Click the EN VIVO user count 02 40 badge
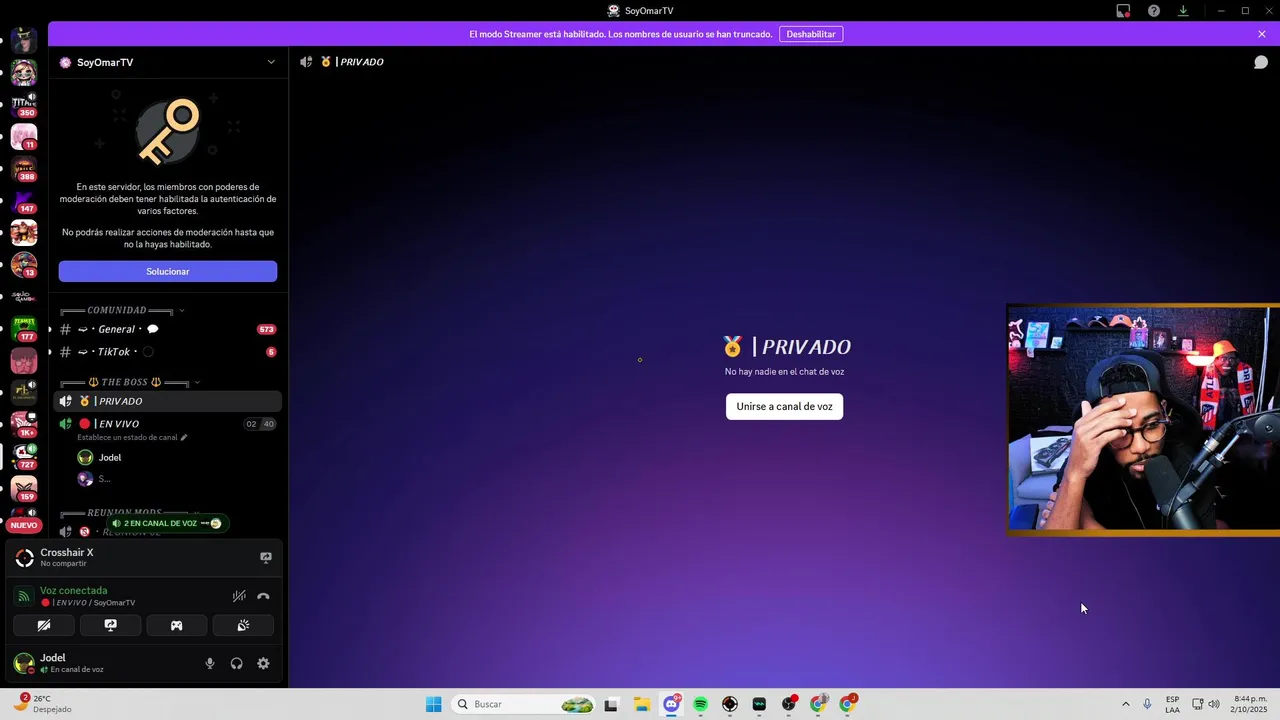 [260, 424]
